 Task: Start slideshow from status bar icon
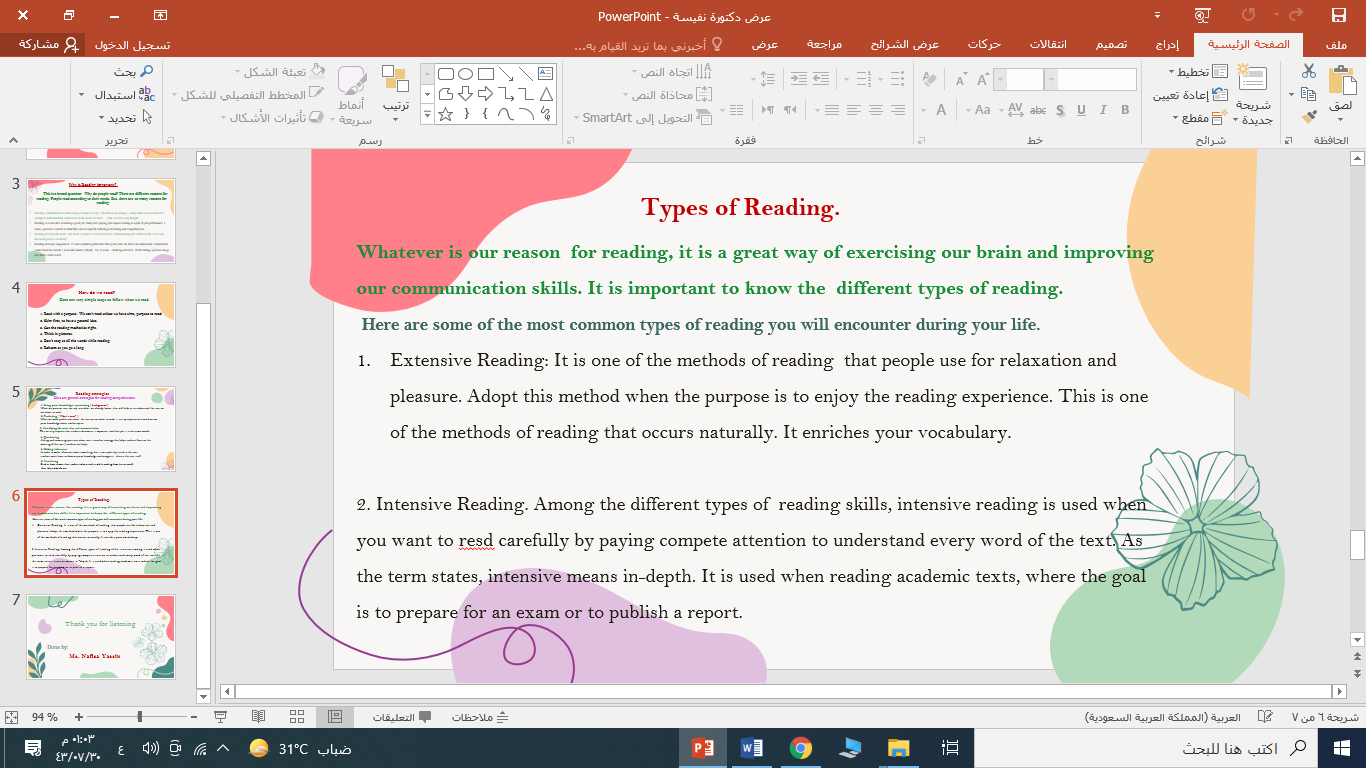221,717
